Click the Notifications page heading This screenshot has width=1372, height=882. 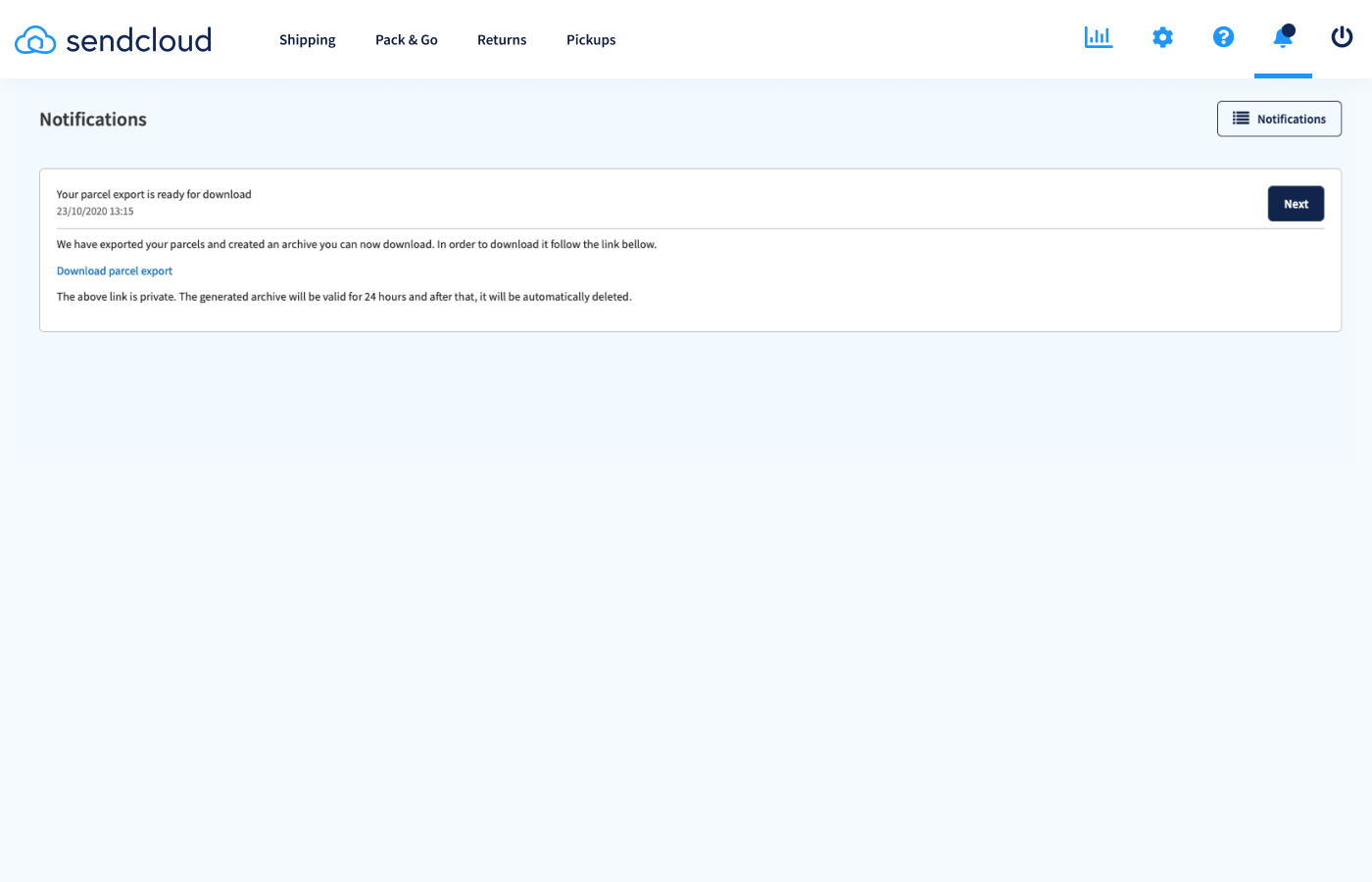coord(92,119)
